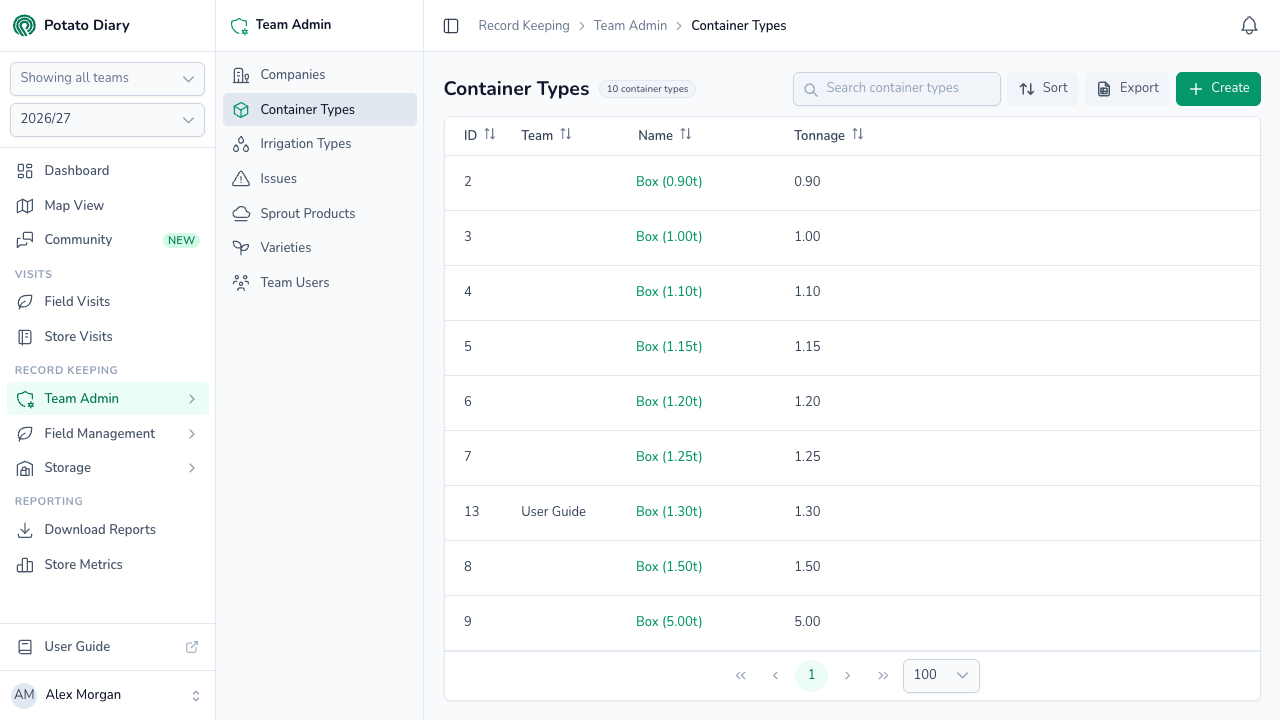Open Store Metrics
Viewport: 1280px width, 720px height.
[107, 565]
